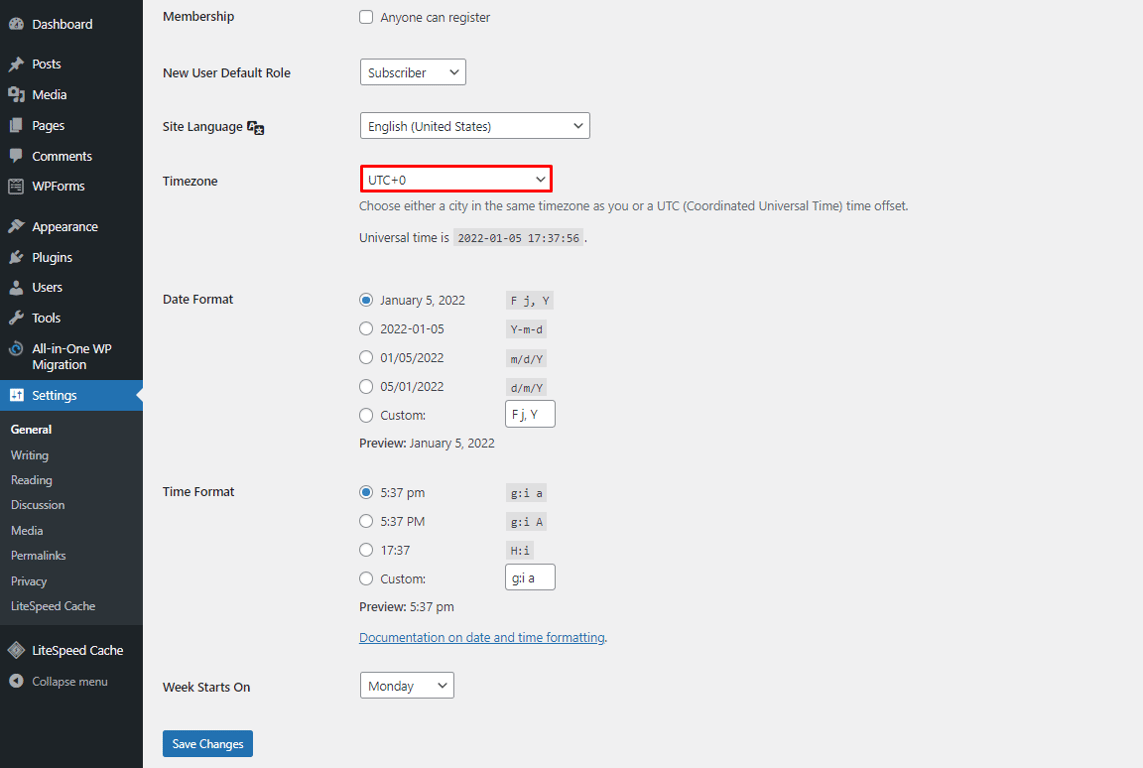
Task: Click the translation icon beside Site Language
Action: coord(255,128)
